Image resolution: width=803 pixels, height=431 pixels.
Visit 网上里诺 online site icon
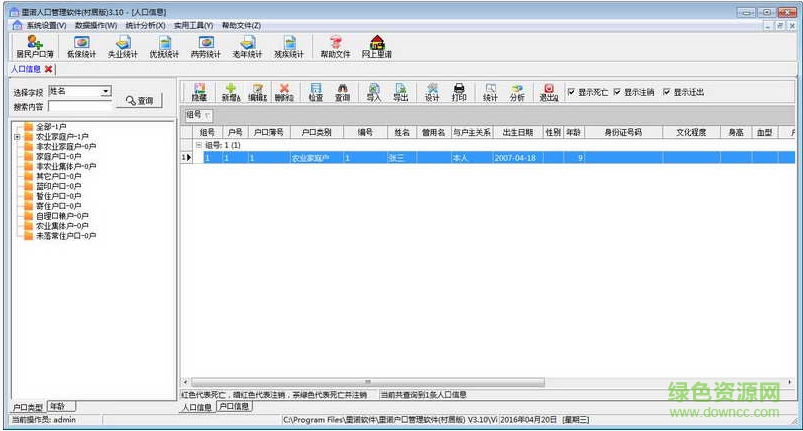377,47
